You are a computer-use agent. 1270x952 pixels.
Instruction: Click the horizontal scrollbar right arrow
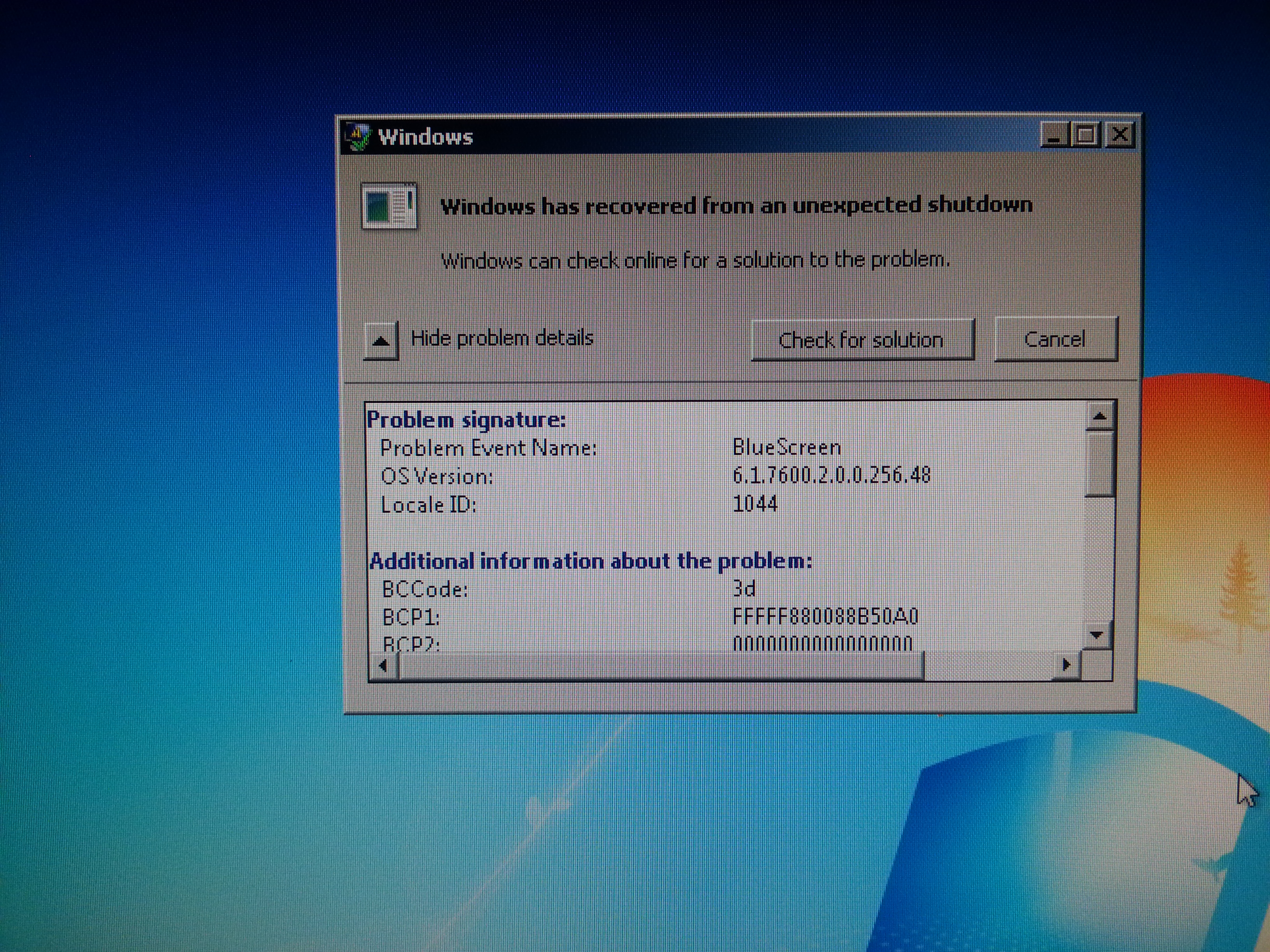pos(1066,665)
